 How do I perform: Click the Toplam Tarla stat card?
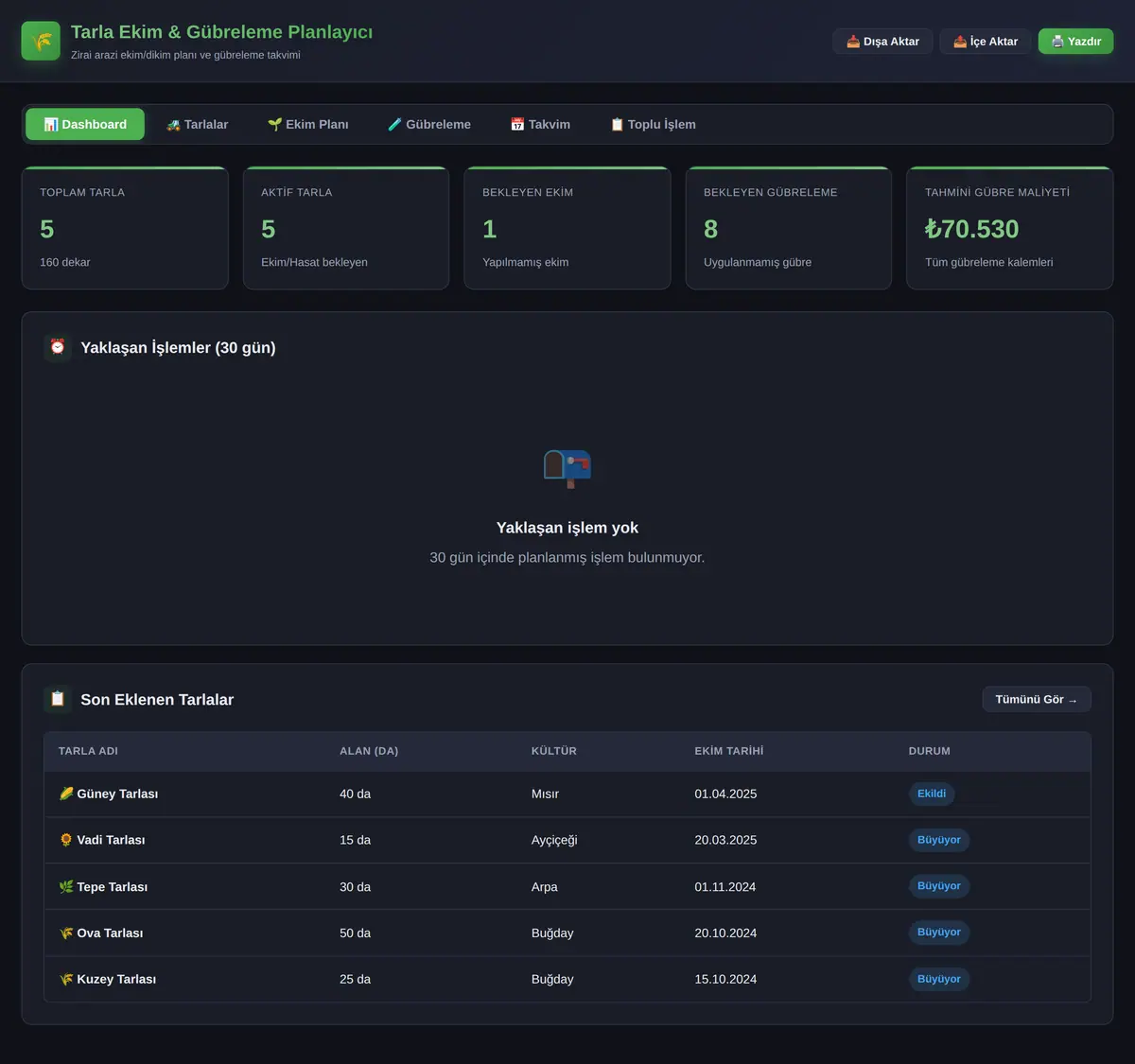(x=125, y=228)
